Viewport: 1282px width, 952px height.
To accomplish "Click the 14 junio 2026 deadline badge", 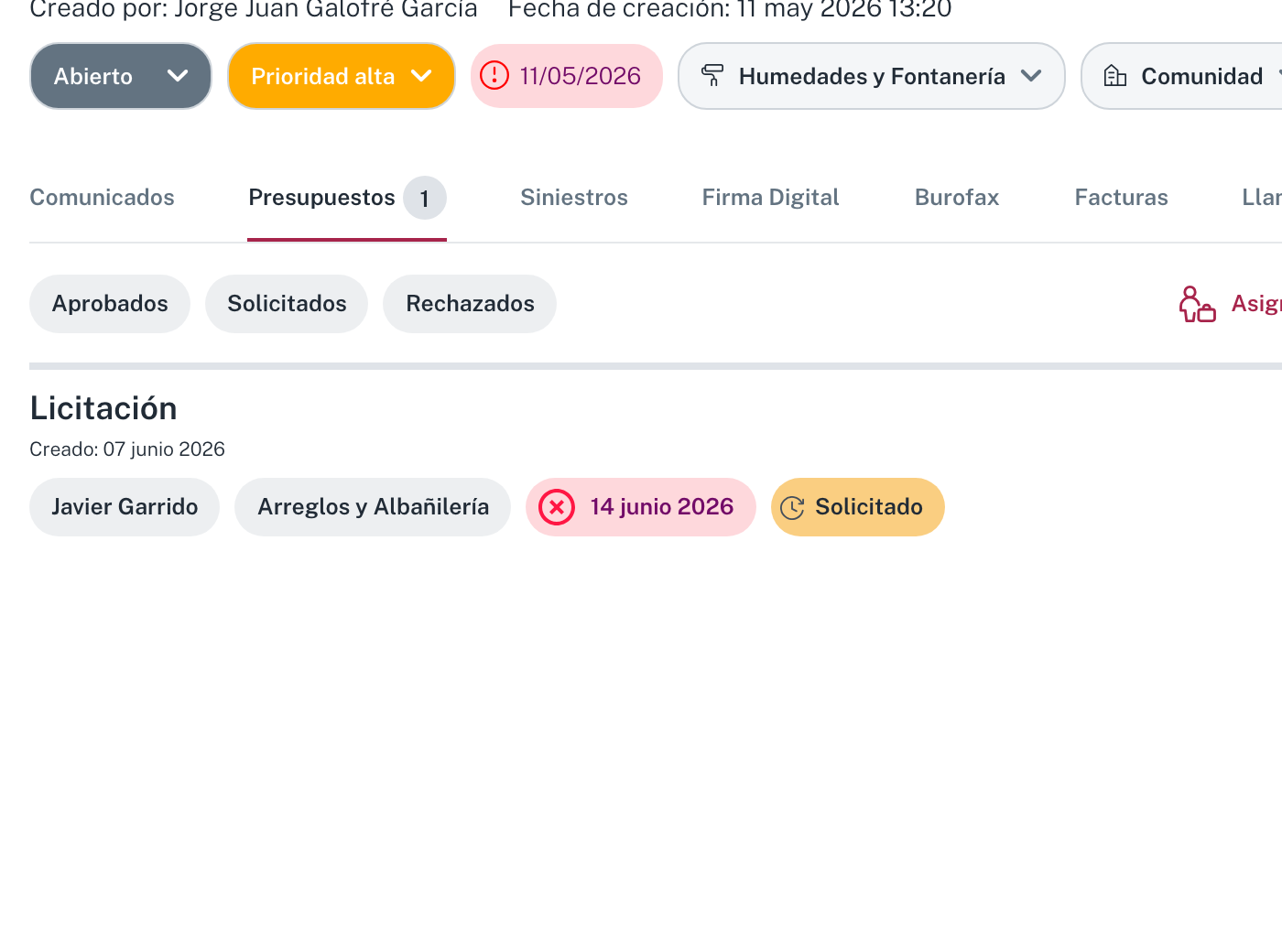I will 641,507.
